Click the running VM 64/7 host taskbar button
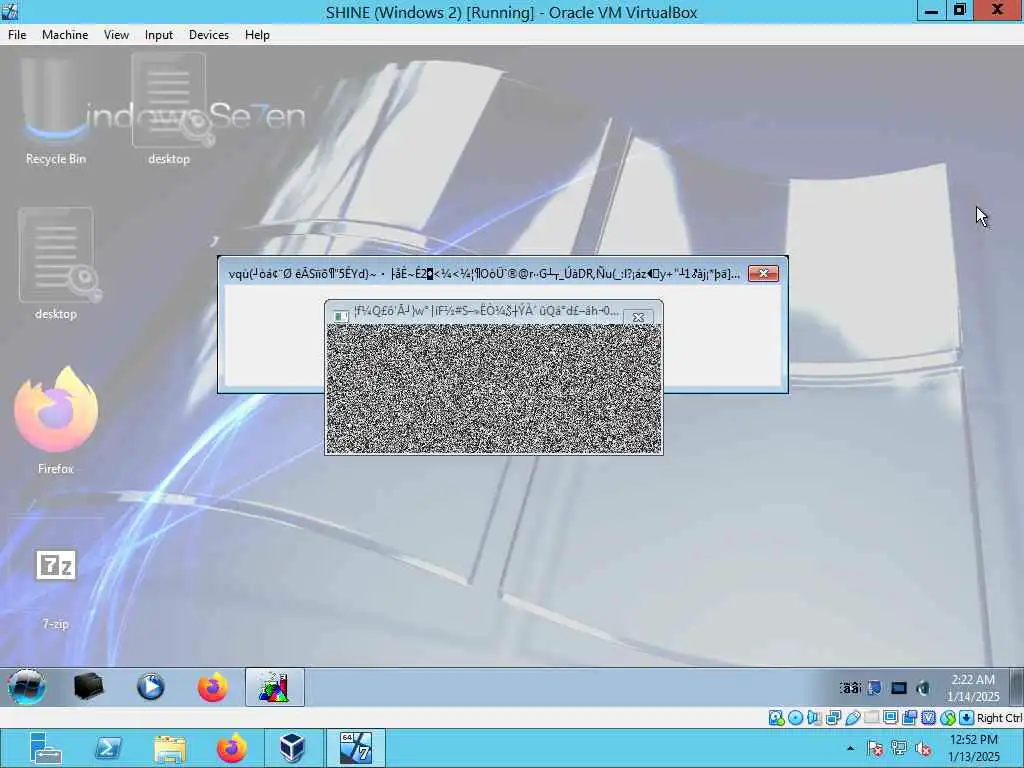 [x=356, y=748]
